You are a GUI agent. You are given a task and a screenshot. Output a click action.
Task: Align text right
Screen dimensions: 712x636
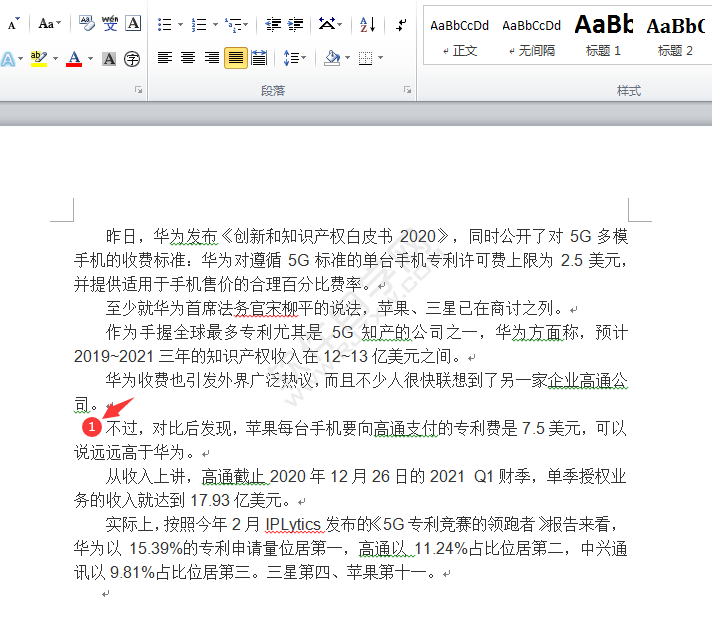click(212, 58)
